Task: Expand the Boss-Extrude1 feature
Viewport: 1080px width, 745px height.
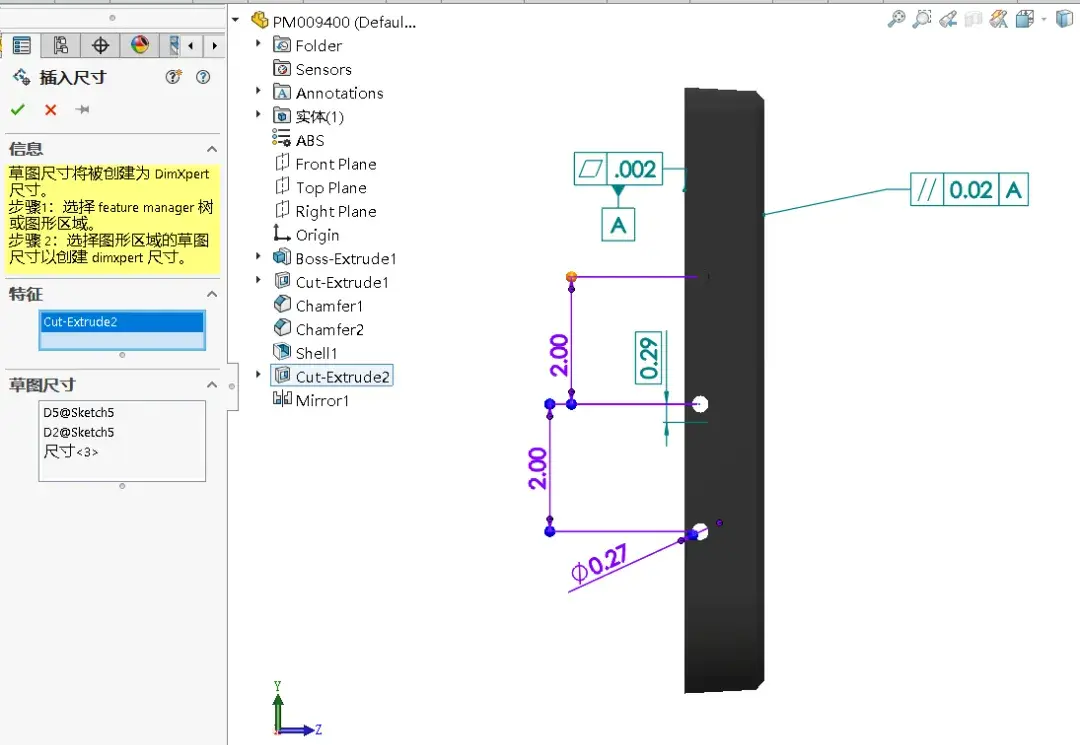Action: point(258,257)
